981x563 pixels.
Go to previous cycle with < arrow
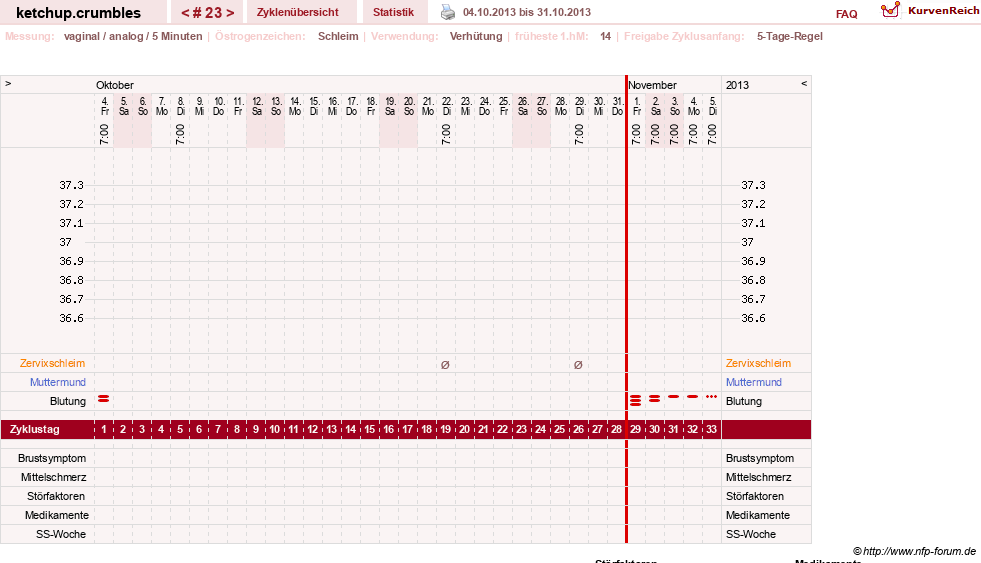185,13
